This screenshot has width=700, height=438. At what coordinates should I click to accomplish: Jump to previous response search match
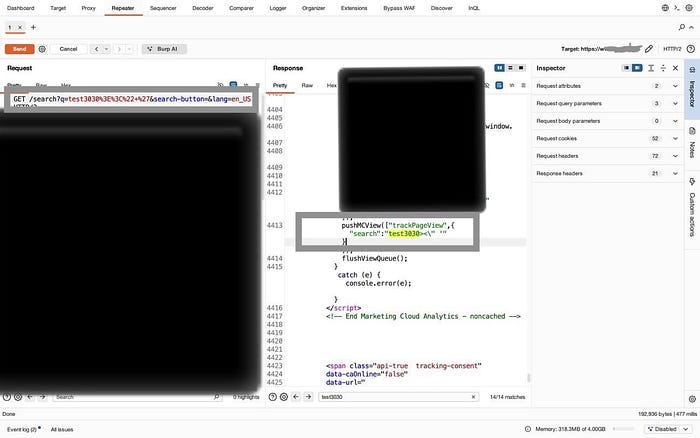296,396
